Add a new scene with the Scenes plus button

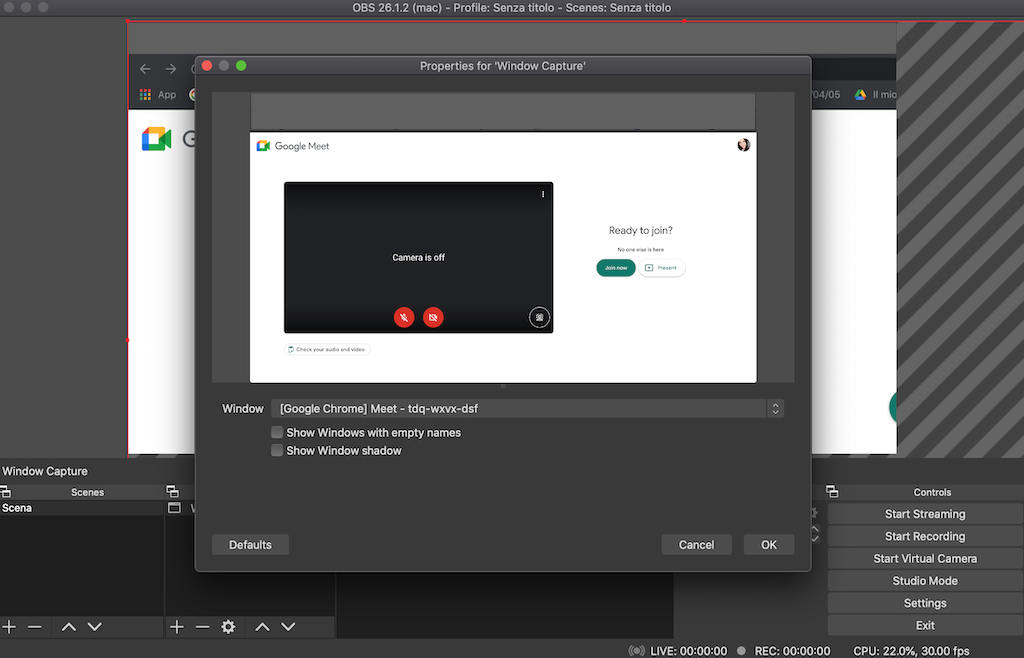click(9, 627)
